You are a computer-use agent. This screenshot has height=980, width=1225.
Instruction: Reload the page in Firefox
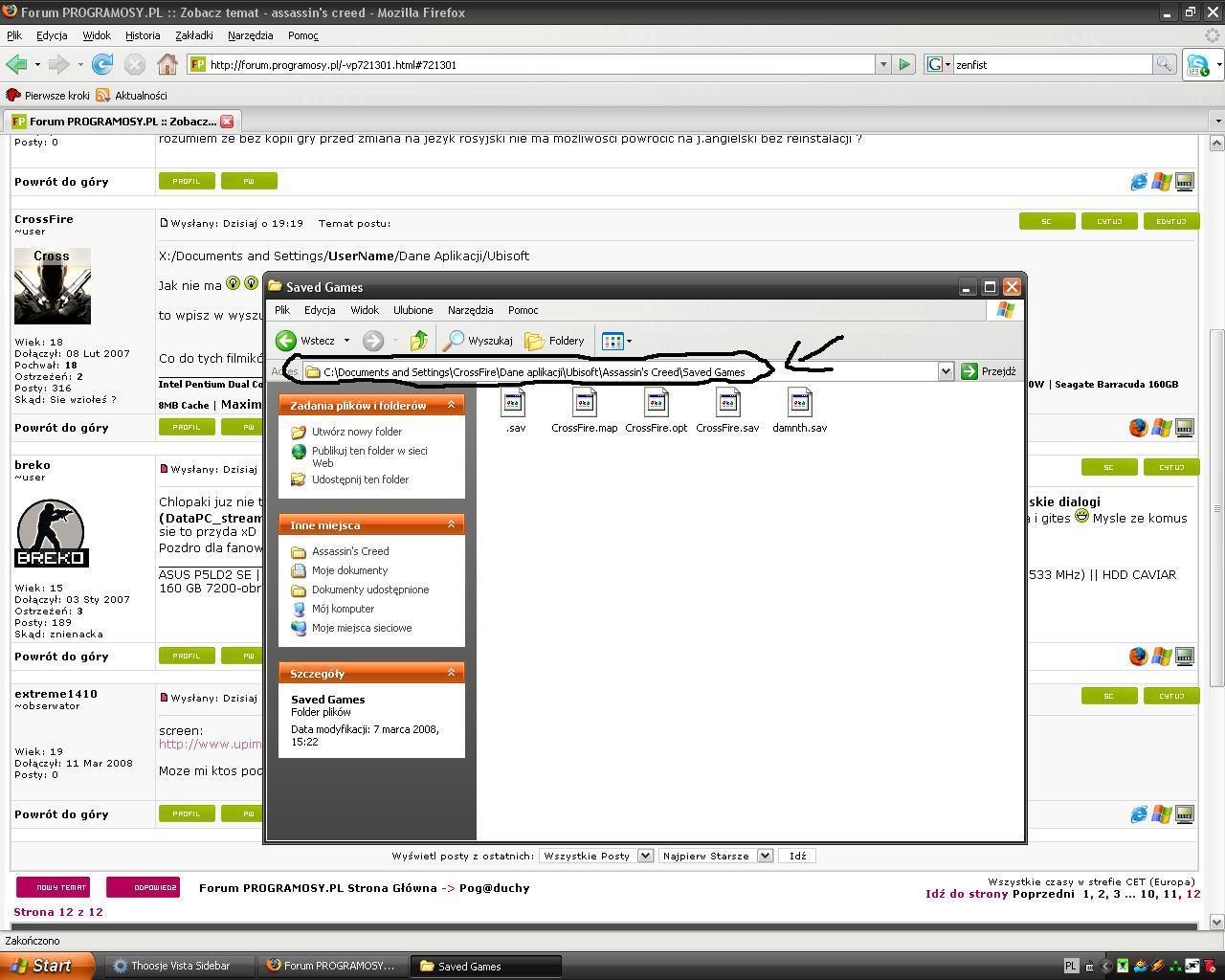coord(102,64)
